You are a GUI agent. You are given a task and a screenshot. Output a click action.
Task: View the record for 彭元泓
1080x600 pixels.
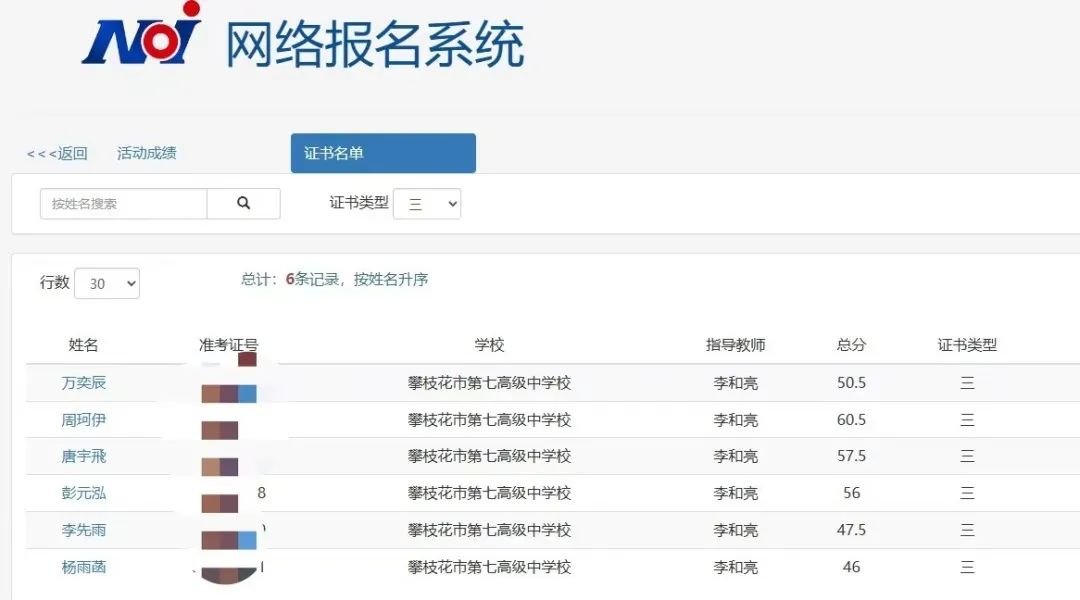(x=84, y=493)
